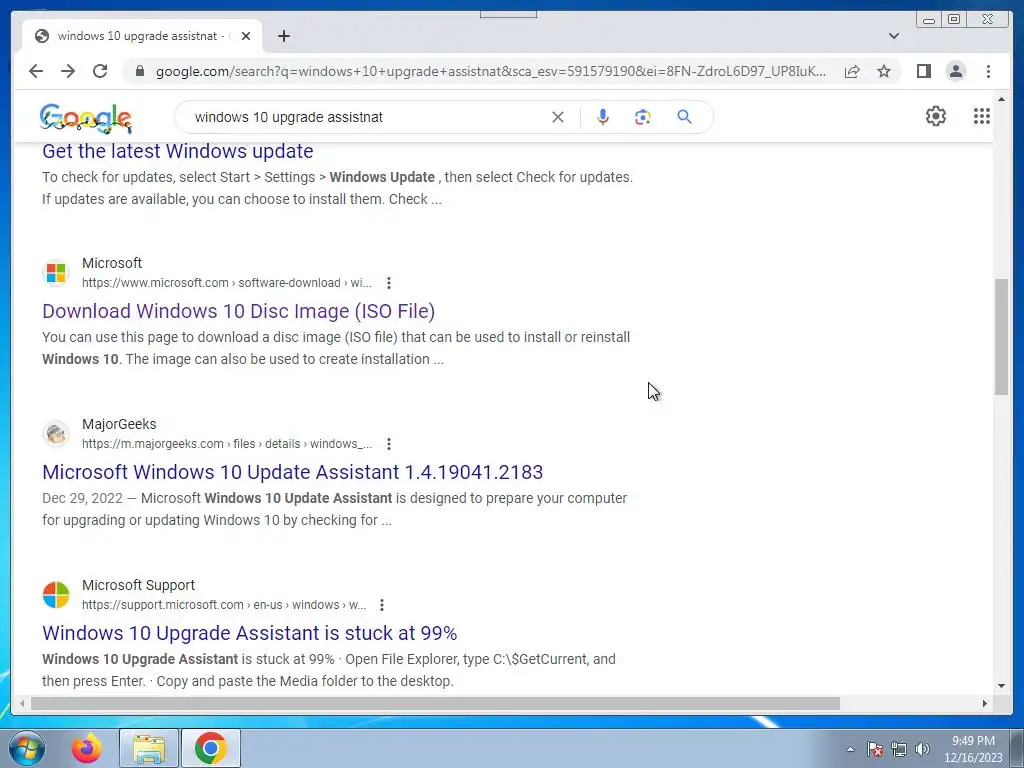Click the URL address bar

[490, 71]
